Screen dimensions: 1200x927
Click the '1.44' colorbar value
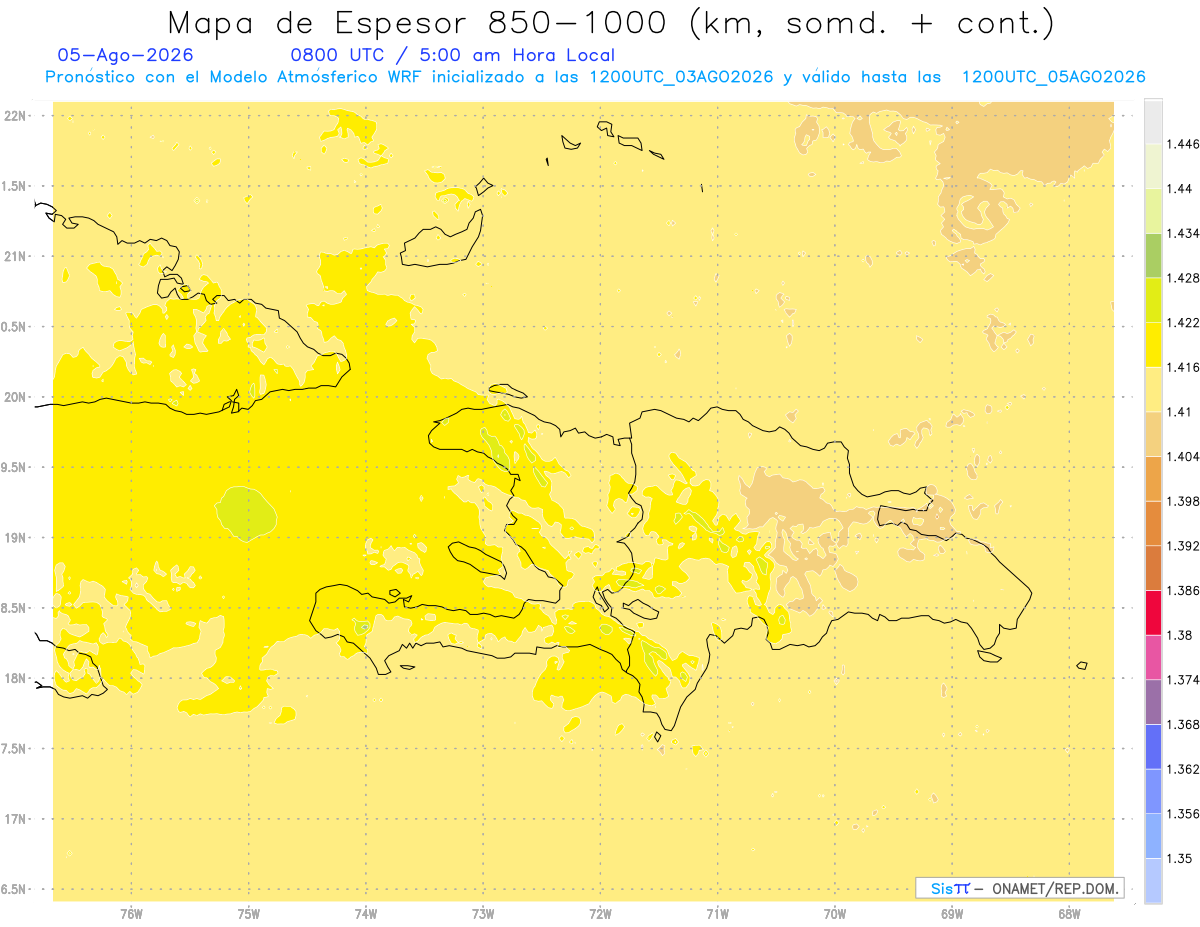pyautogui.click(x=1180, y=189)
